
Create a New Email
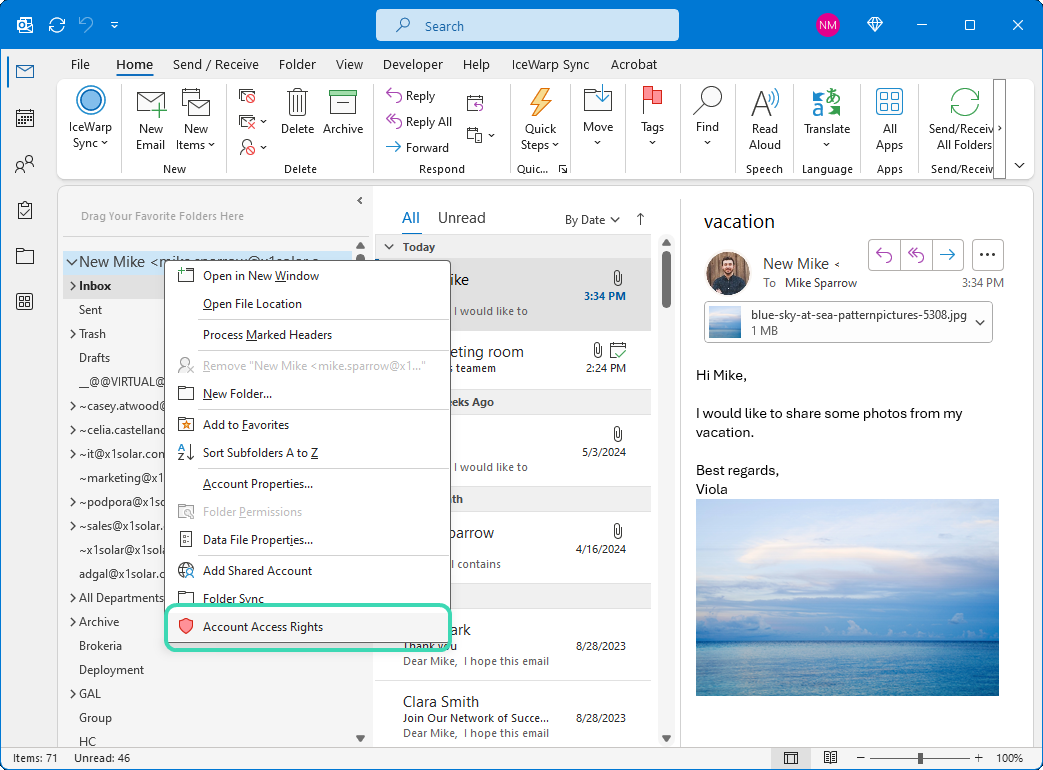(x=151, y=120)
